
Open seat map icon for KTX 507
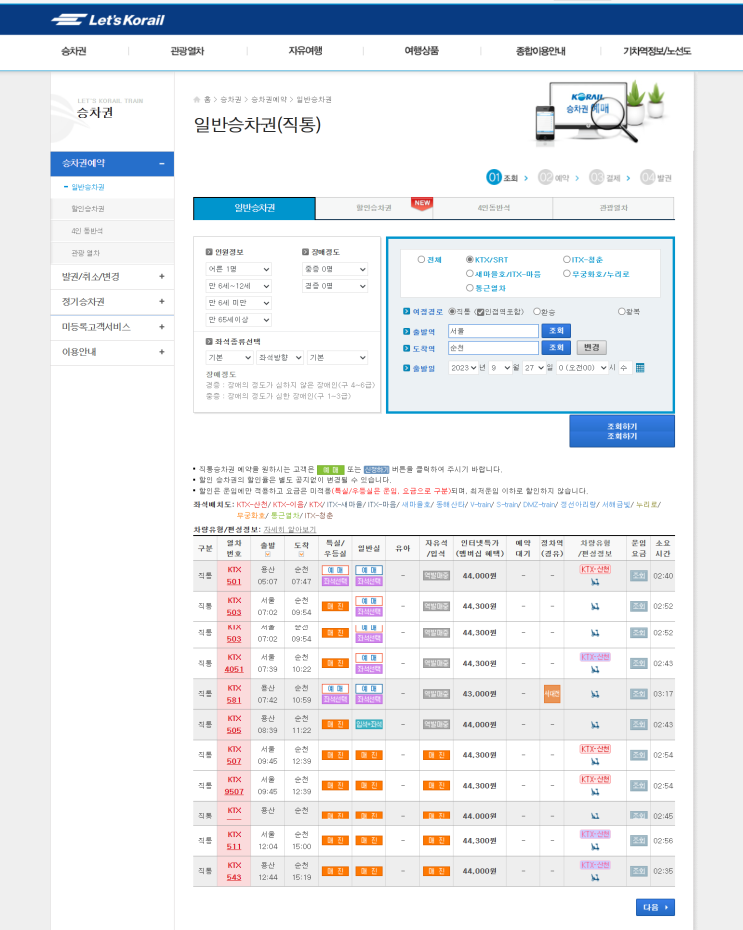coord(595,762)
